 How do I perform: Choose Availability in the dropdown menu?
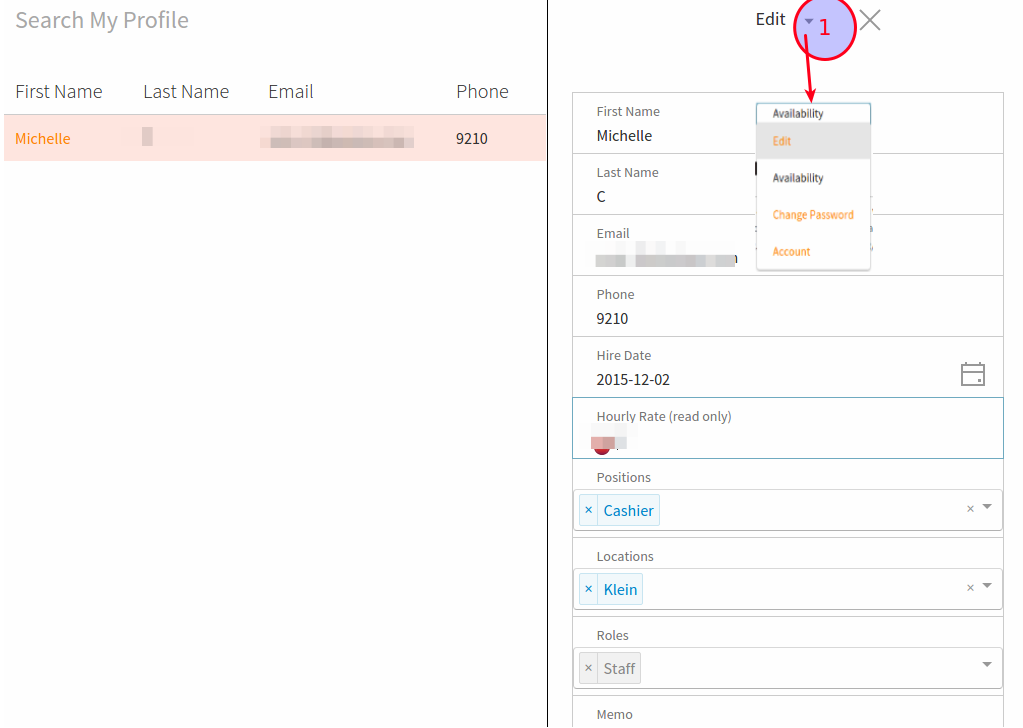tap(798, 178)
